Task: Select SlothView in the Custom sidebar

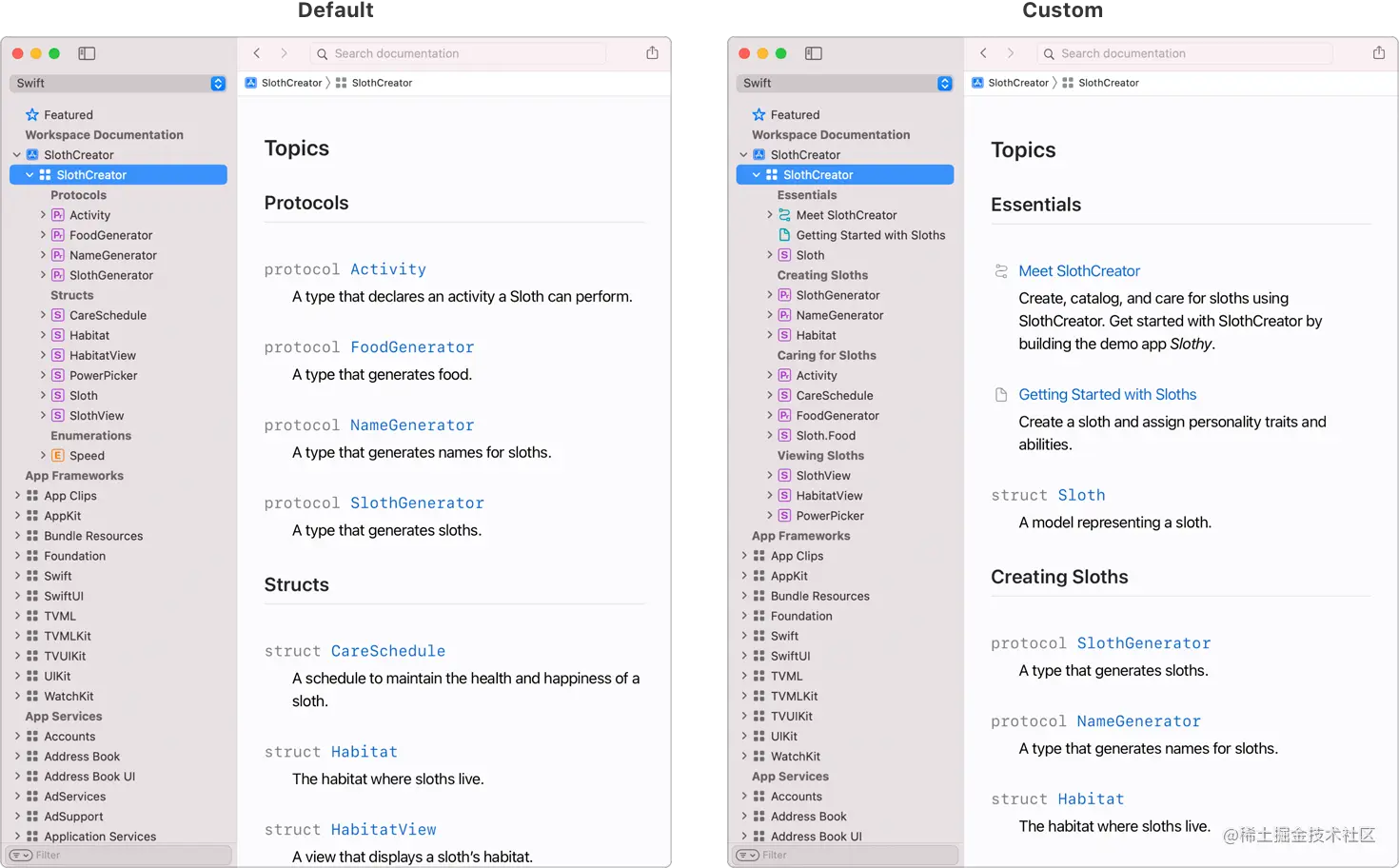Action: coord(823,476)
